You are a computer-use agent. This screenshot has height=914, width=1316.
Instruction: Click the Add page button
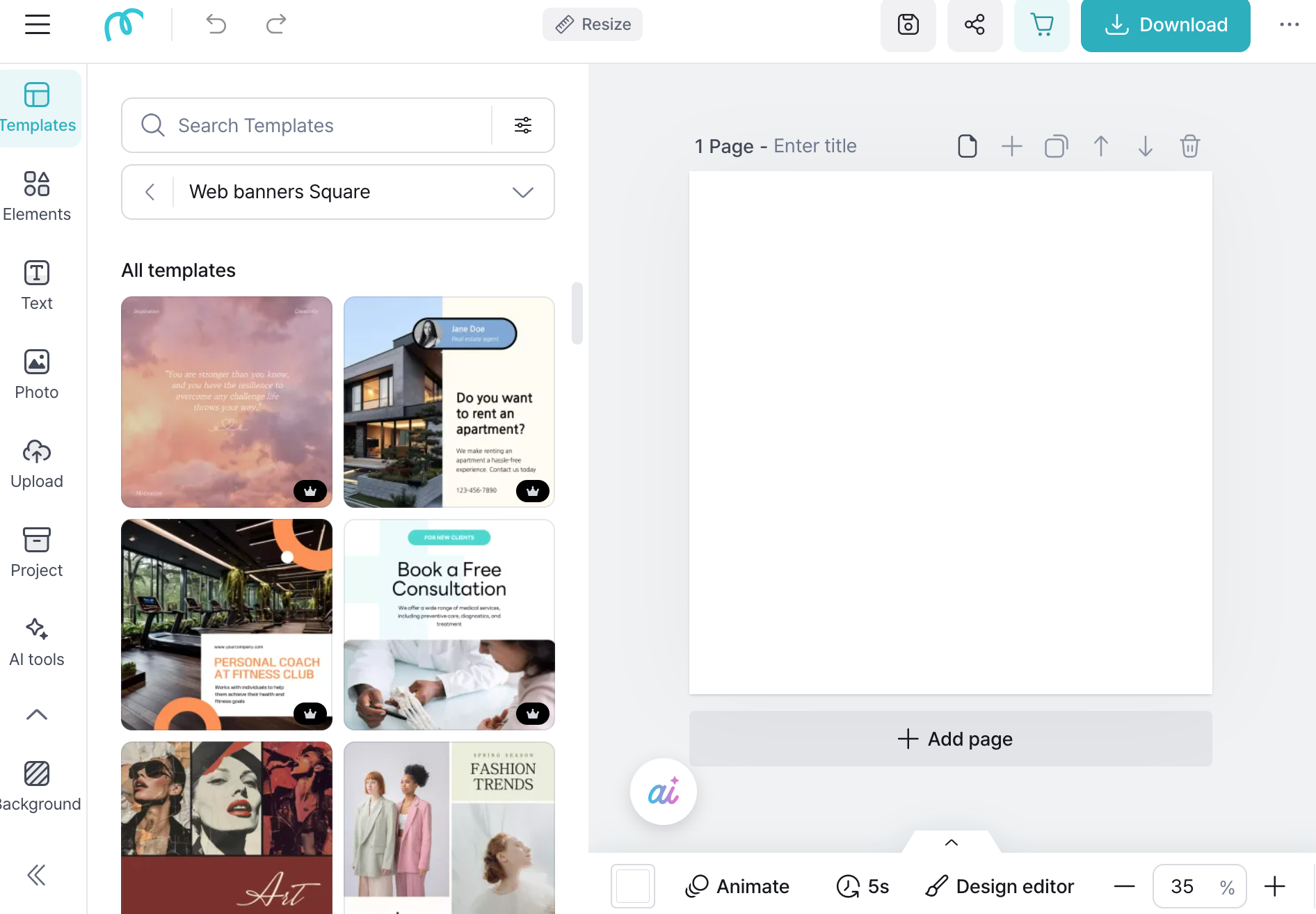click(951, 739)
